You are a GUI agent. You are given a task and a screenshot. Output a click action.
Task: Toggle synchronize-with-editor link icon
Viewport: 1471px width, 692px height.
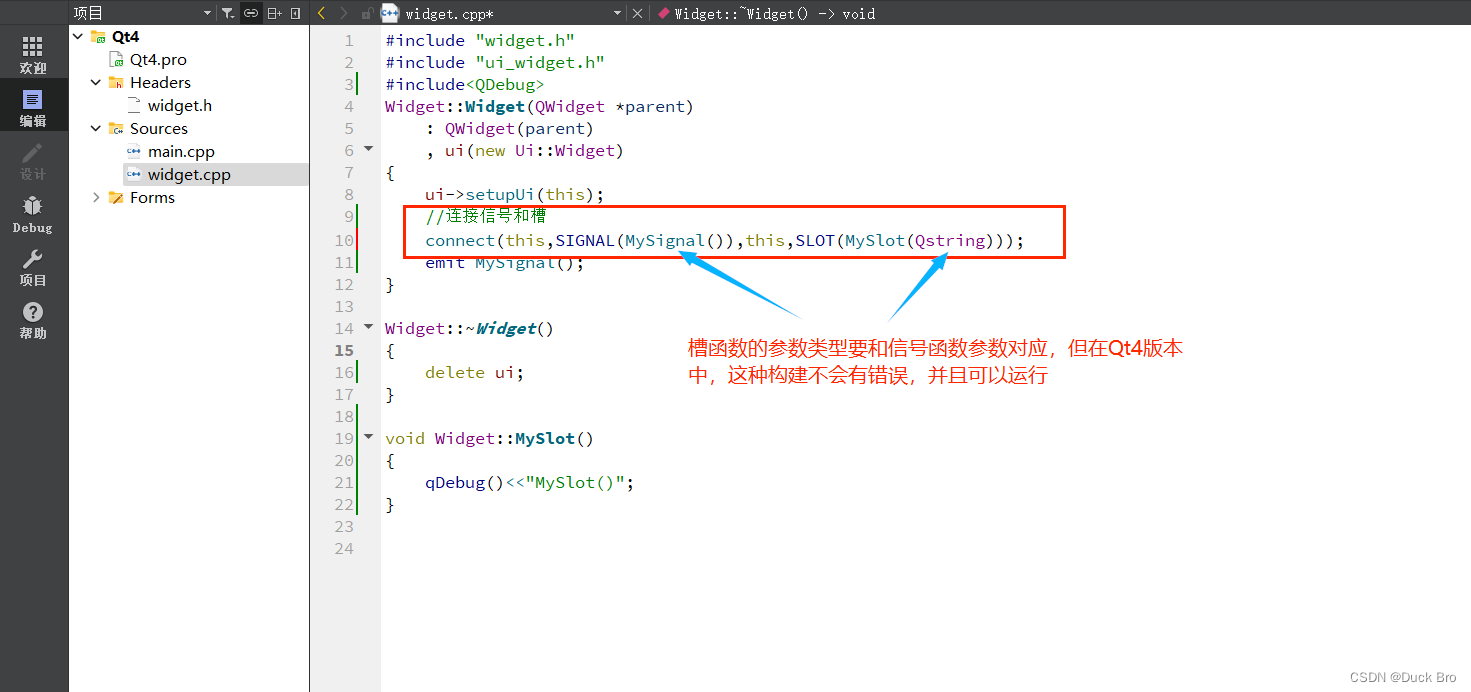251,12
